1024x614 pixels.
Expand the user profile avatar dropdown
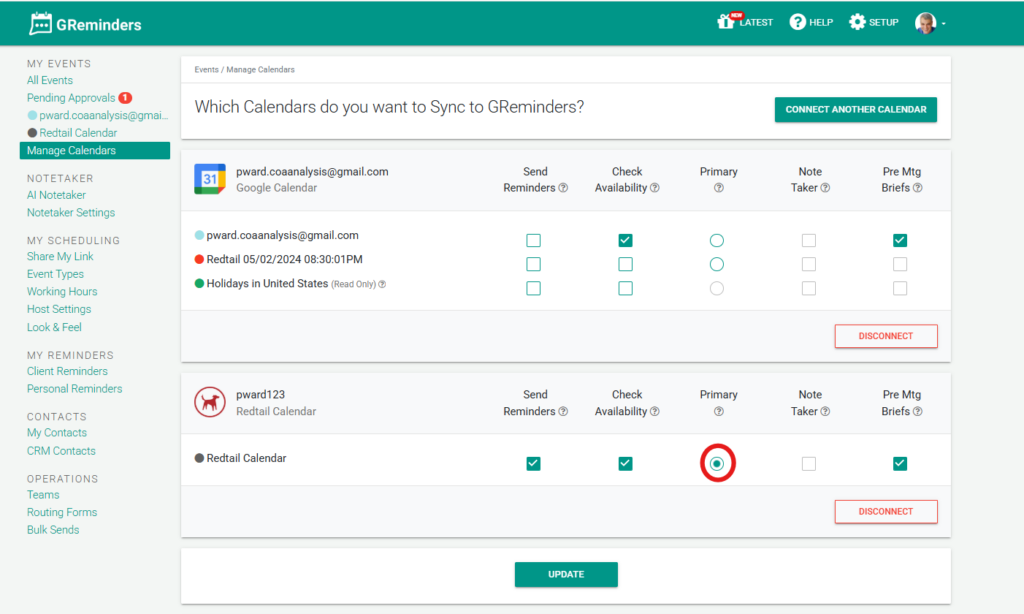(x=931, y=23)
